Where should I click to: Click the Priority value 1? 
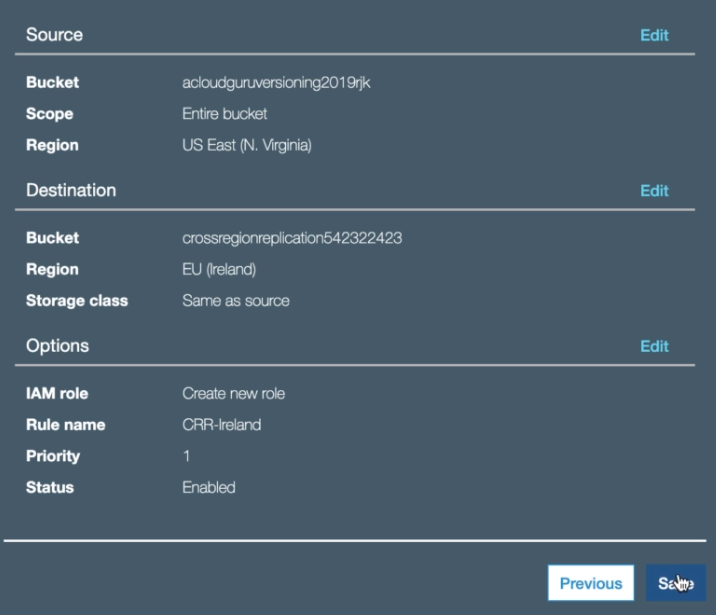(186, 456)
